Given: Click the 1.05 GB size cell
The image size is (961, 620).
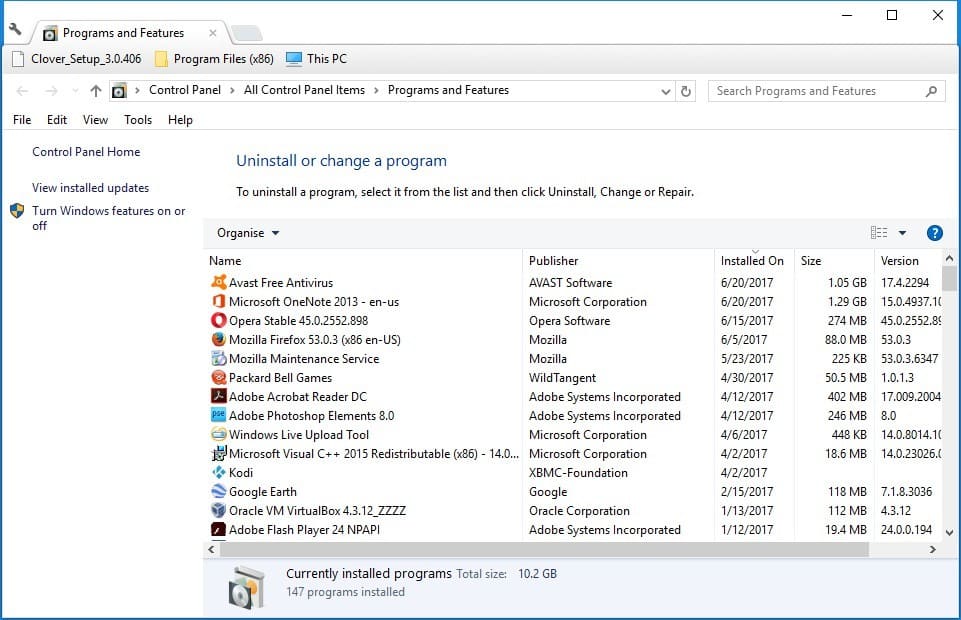Looking at the screenshot, I should 847,282.
